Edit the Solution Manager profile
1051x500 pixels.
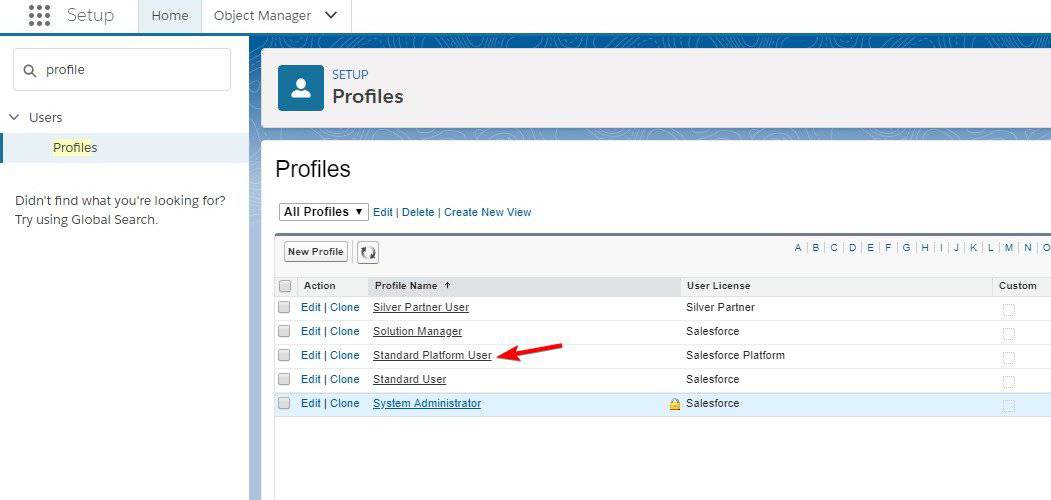(310, 331)
